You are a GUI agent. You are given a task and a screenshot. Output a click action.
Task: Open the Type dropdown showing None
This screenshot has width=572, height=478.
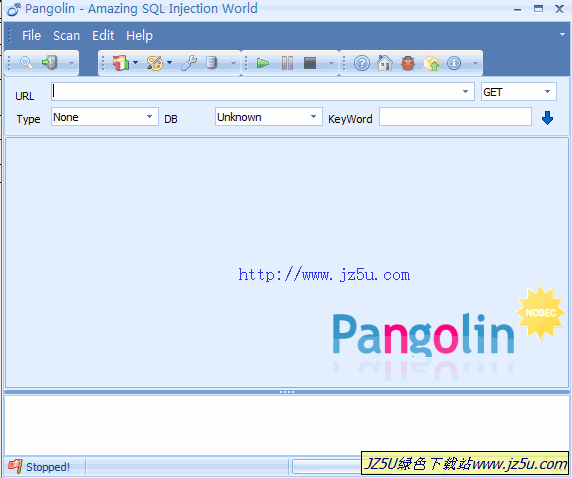[x=105, y=117]
